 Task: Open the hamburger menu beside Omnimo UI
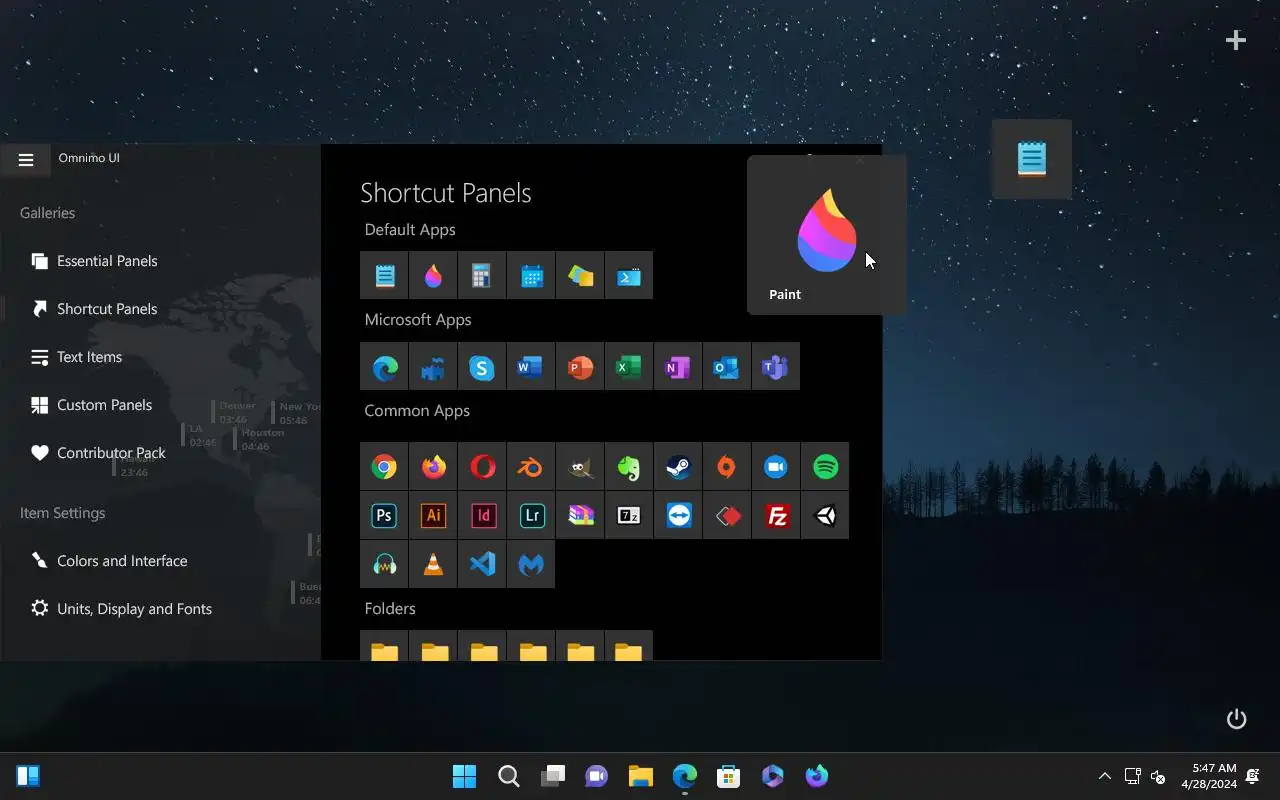click(26, 160)
